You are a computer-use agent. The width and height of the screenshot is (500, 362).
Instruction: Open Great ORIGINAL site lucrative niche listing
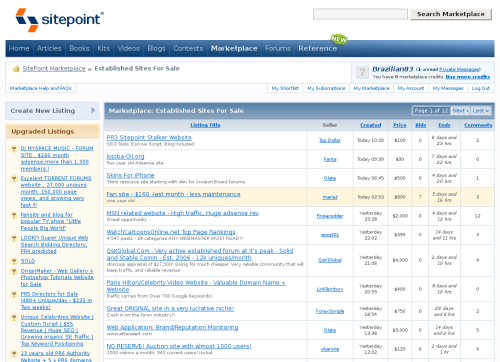coord(170,308)
